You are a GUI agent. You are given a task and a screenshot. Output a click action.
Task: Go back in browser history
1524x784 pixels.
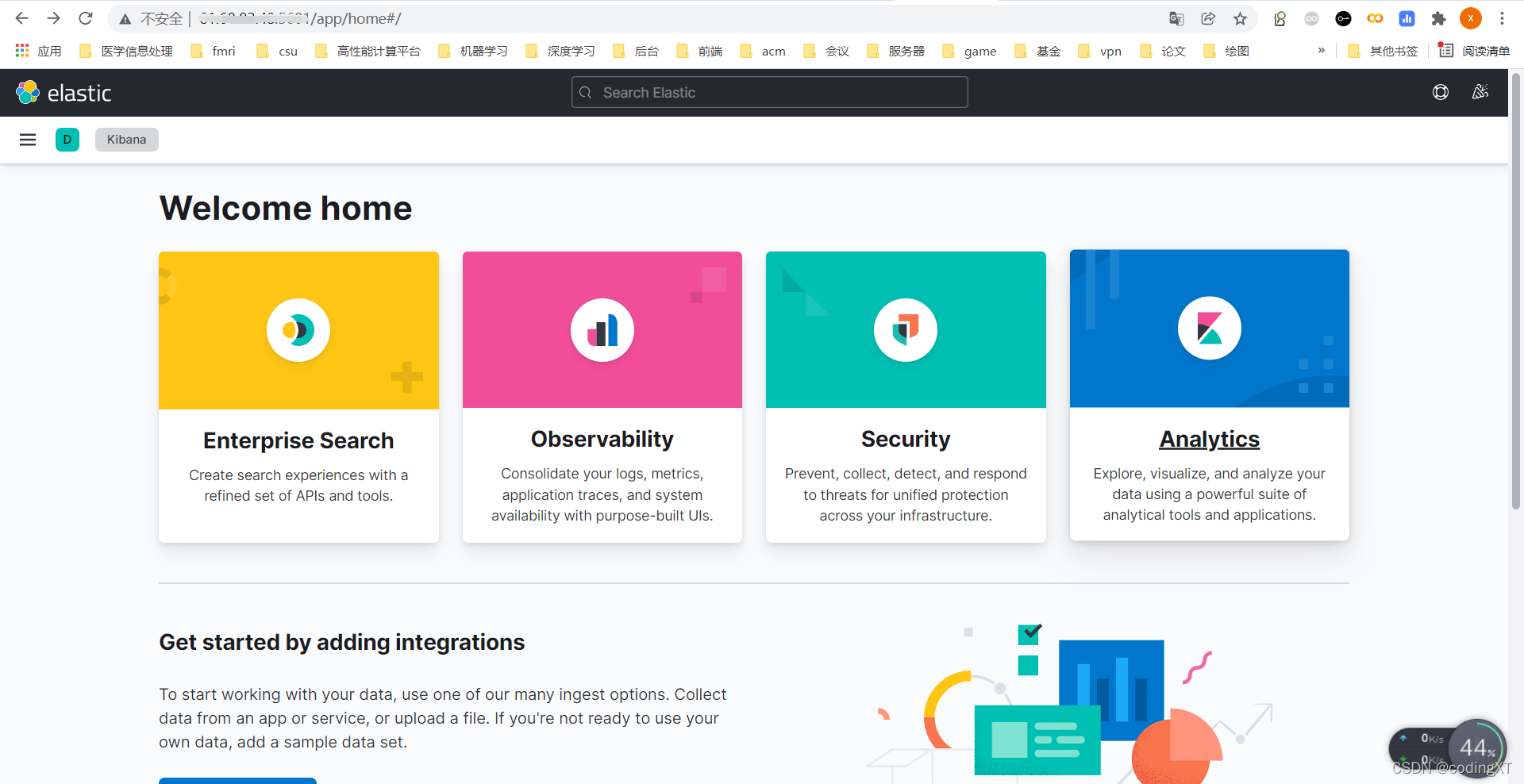point(21,18)
